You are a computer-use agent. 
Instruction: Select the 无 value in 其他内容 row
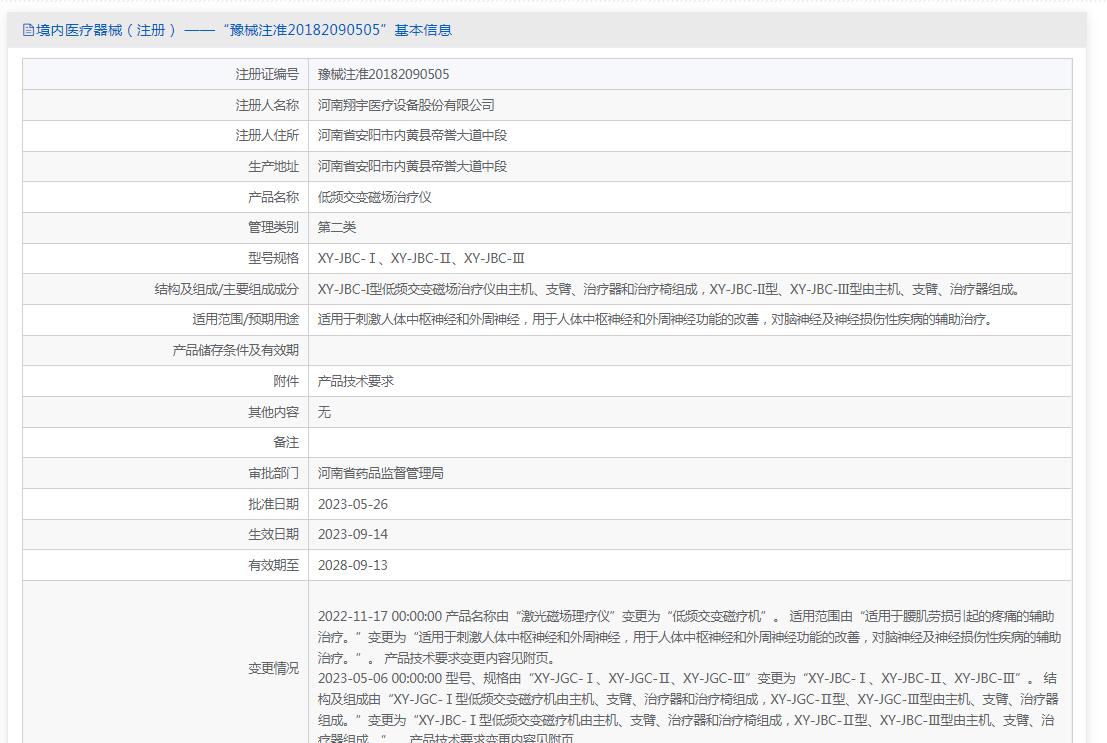(x=324, y=412)
